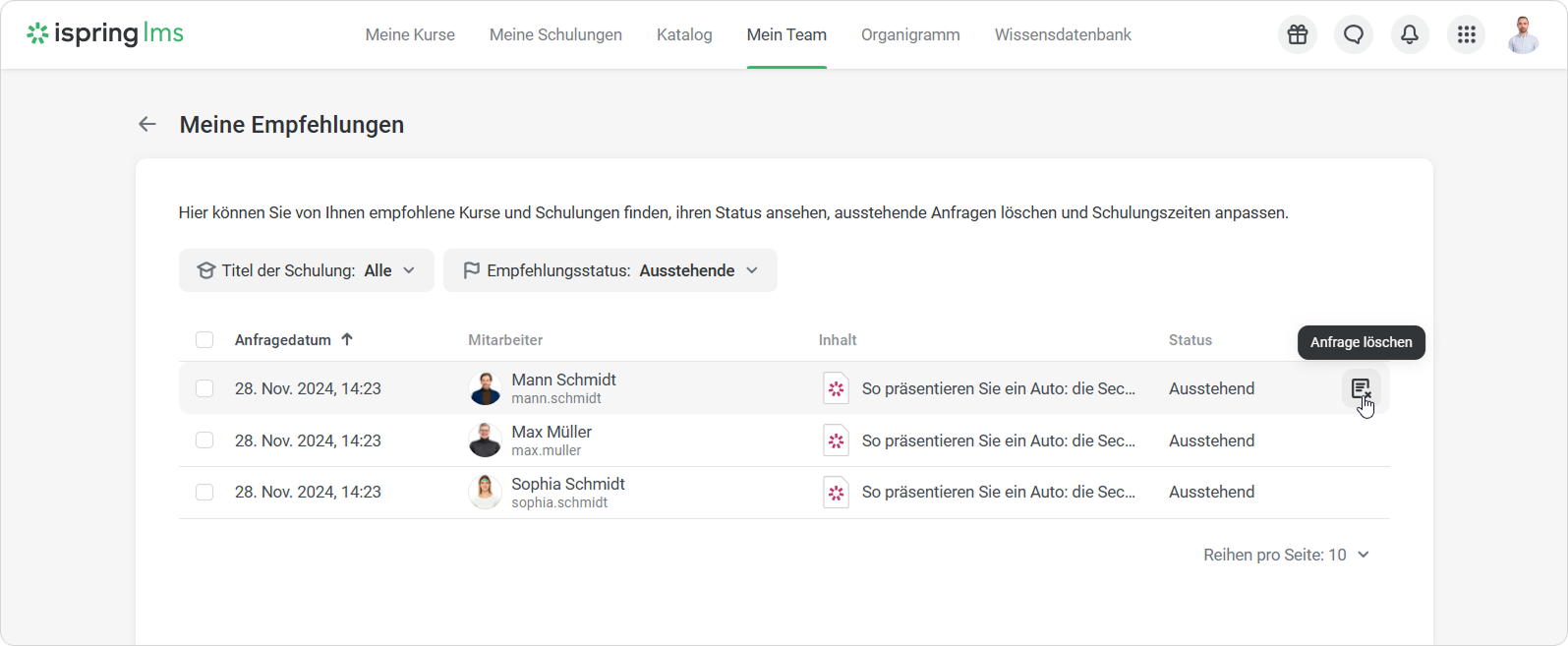Open the apps grid menu
Screen dimensions: 1568x646
pyautogui.click(x=1466, y=34)
